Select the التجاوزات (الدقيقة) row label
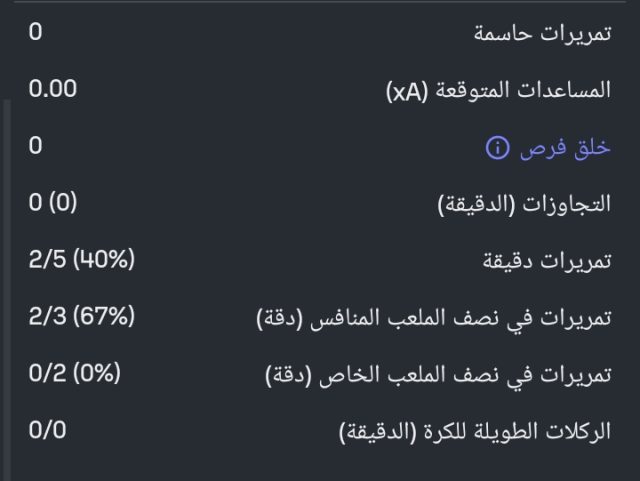The width and height of the screenshot is (640, 481). coord(524,205)
